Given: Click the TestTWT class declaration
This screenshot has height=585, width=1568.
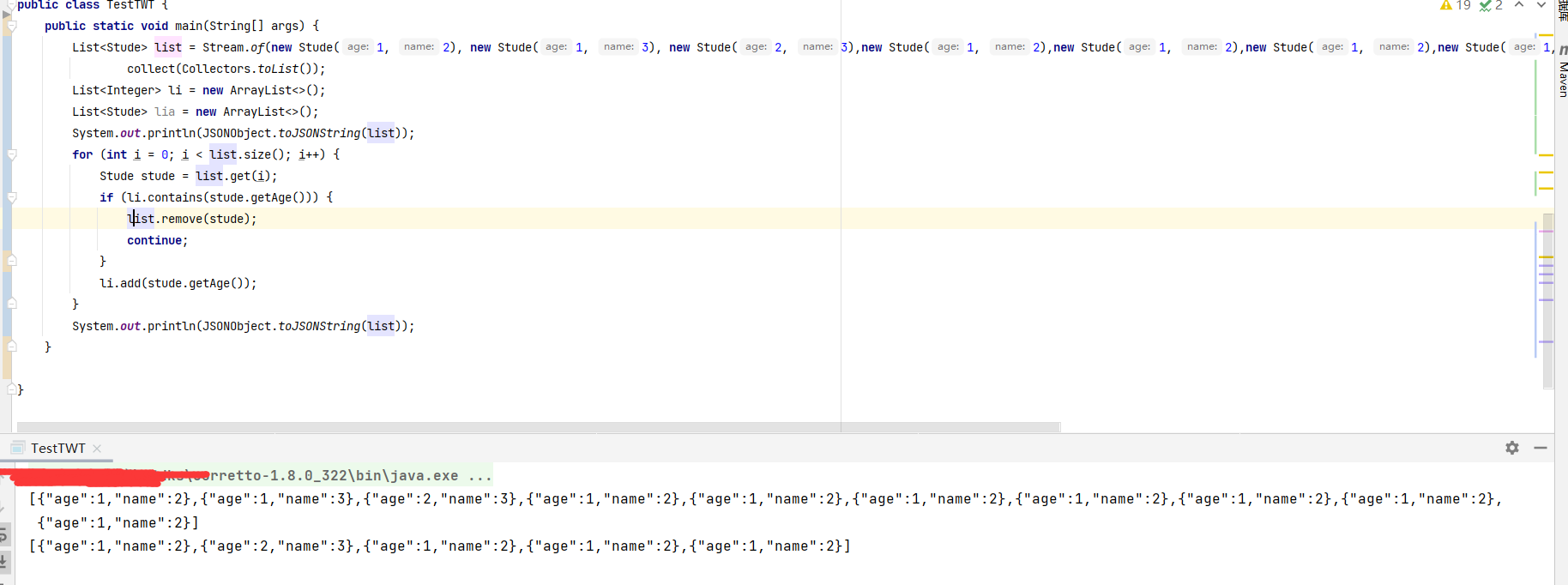Looking at the screenshot, I should [93, 5].
